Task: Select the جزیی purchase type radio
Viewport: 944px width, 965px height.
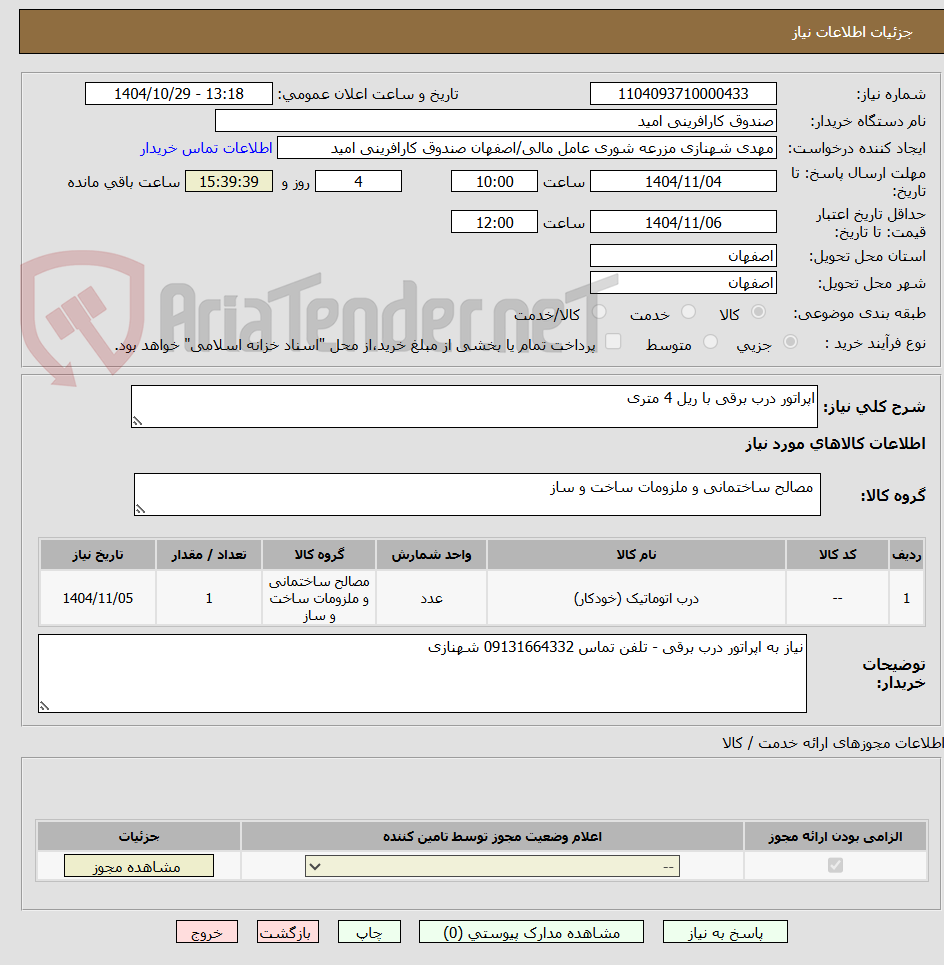Action: 790,342
